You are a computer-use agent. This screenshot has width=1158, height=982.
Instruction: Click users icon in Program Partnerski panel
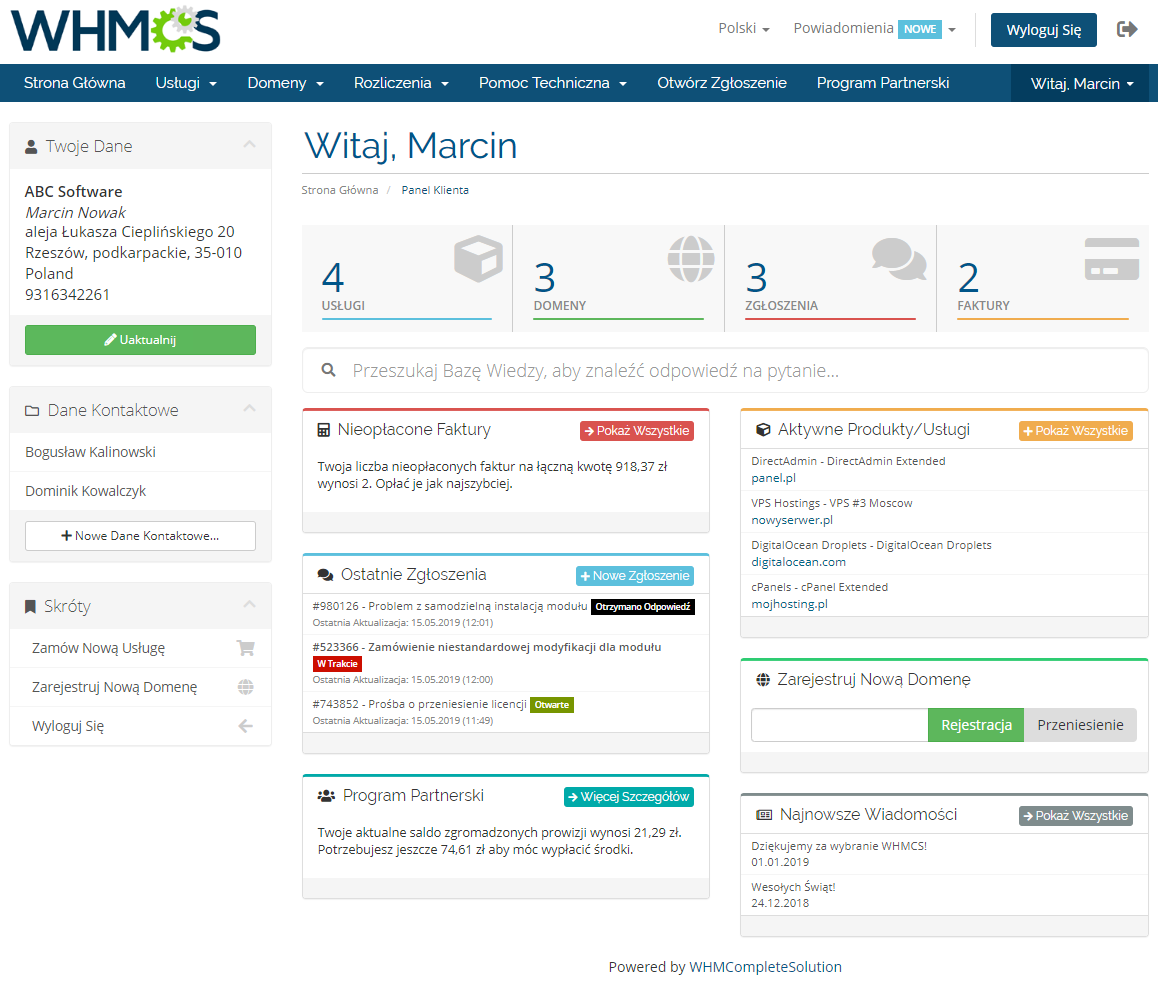pyautogui.click(x=326, y=796)
